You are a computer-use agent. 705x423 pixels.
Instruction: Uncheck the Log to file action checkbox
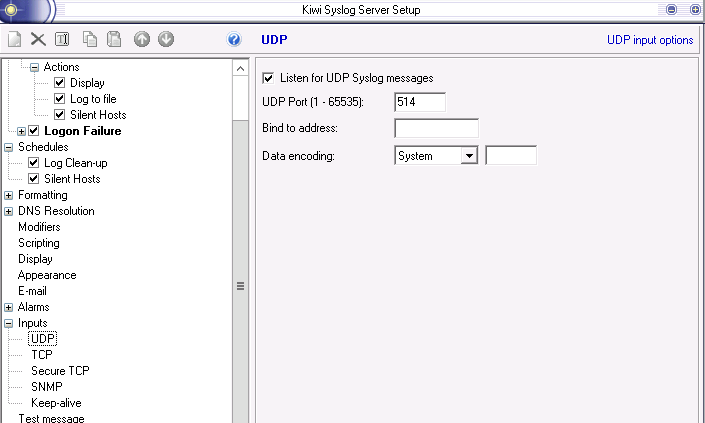(59, 98)
